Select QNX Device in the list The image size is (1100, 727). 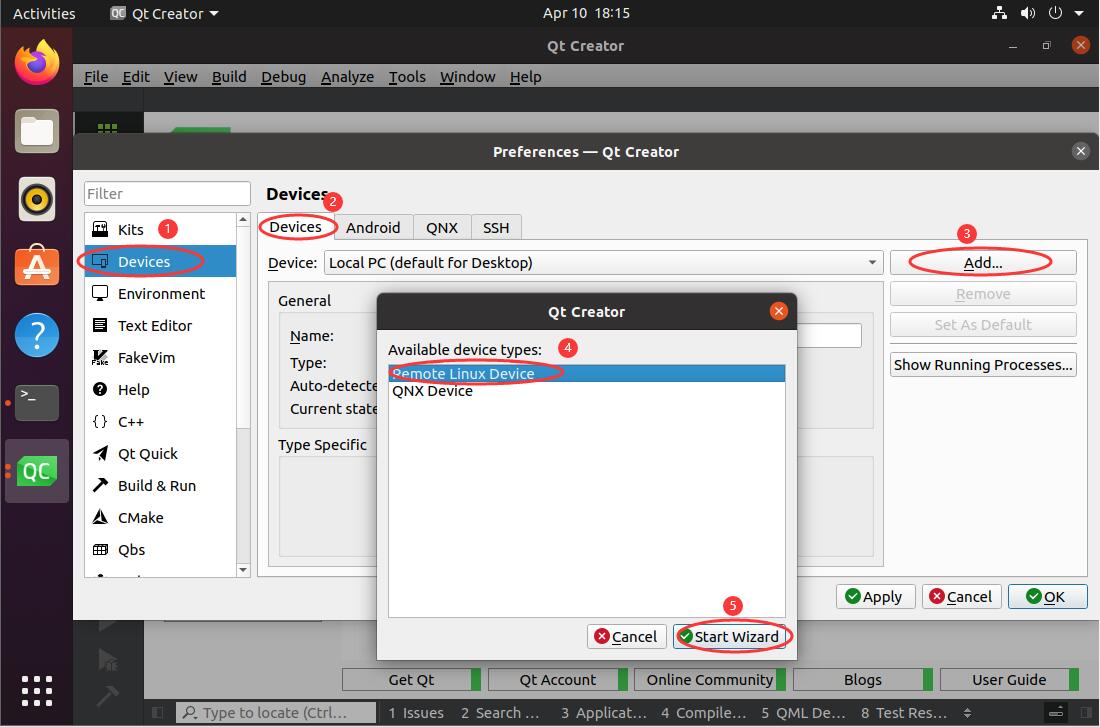(586, 391)
